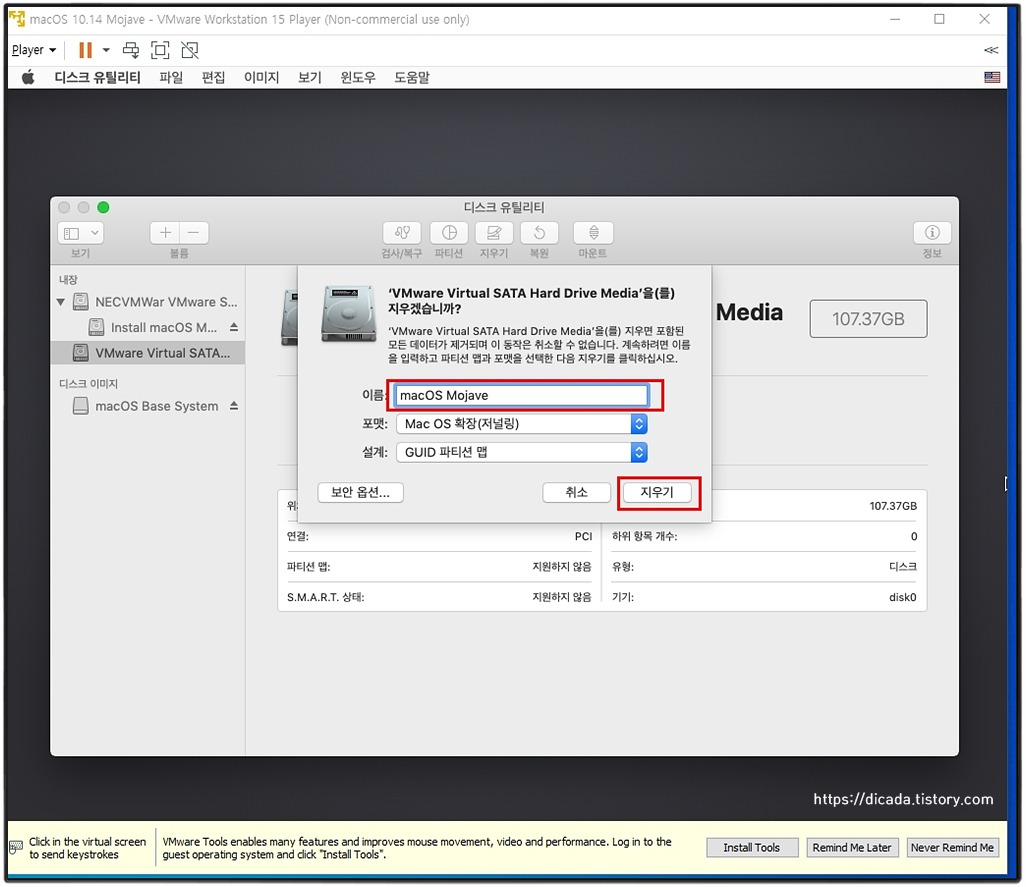Click the 마운트 mount toolbar icon
The width and height of the screenshot is (1026, 887).
[593, 233]
